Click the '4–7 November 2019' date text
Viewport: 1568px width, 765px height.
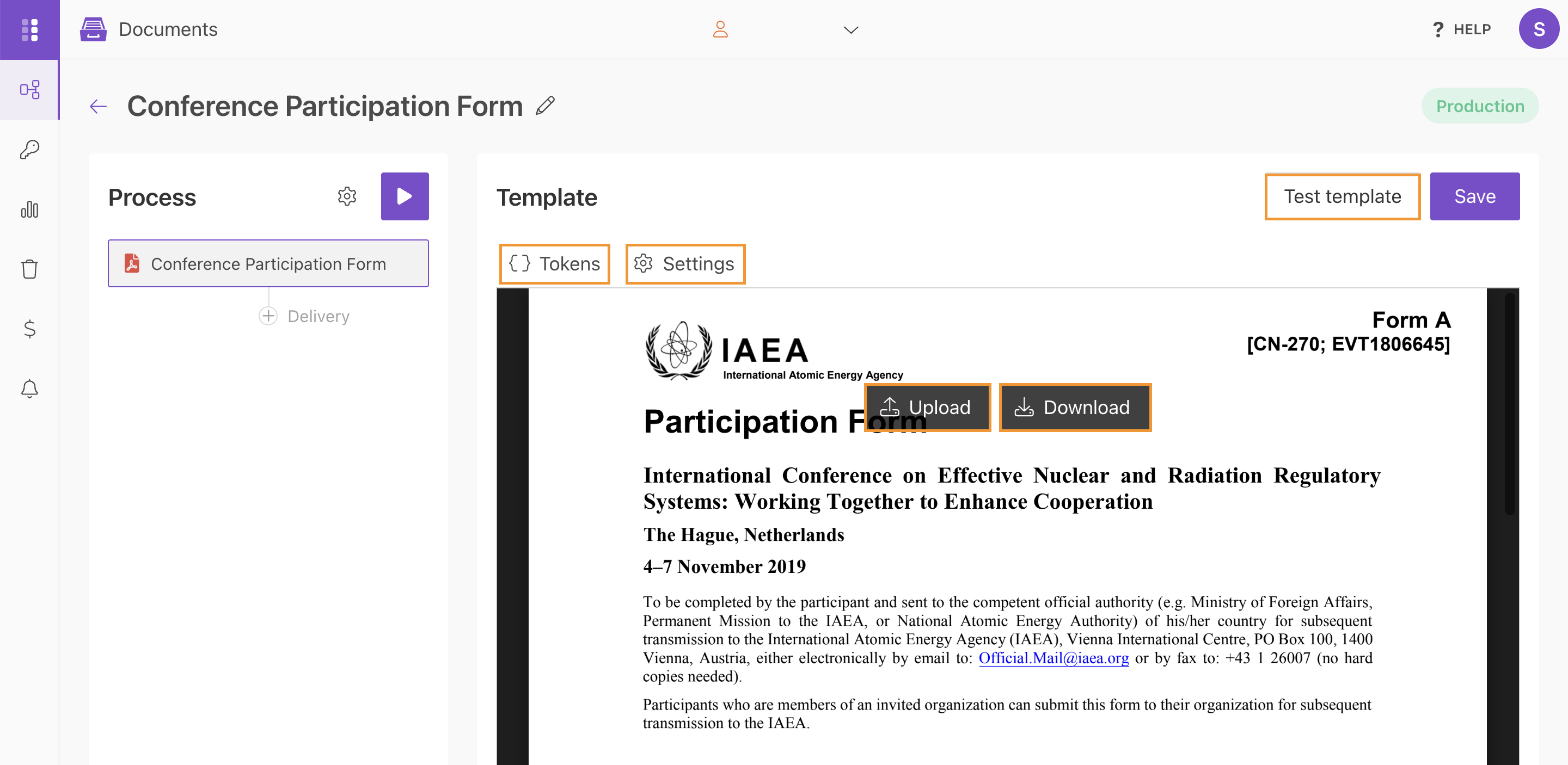pos(724,567)
